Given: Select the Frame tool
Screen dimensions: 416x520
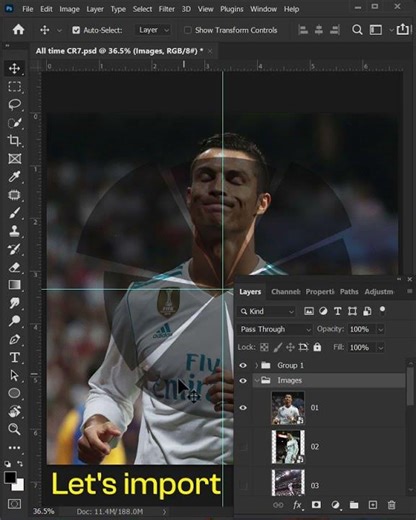Looking at the screenshot, I should pyautogui.click(x=14, y=159).
